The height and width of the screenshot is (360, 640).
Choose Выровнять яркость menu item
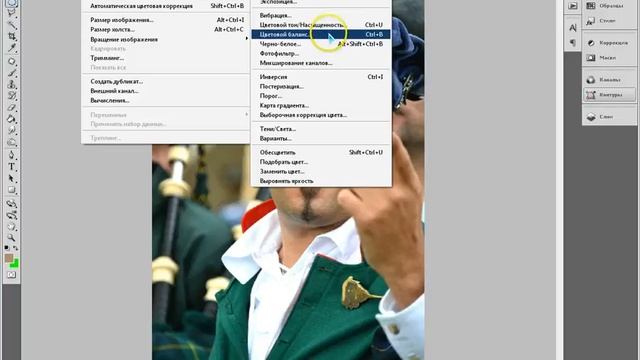(x=321, y=181)
